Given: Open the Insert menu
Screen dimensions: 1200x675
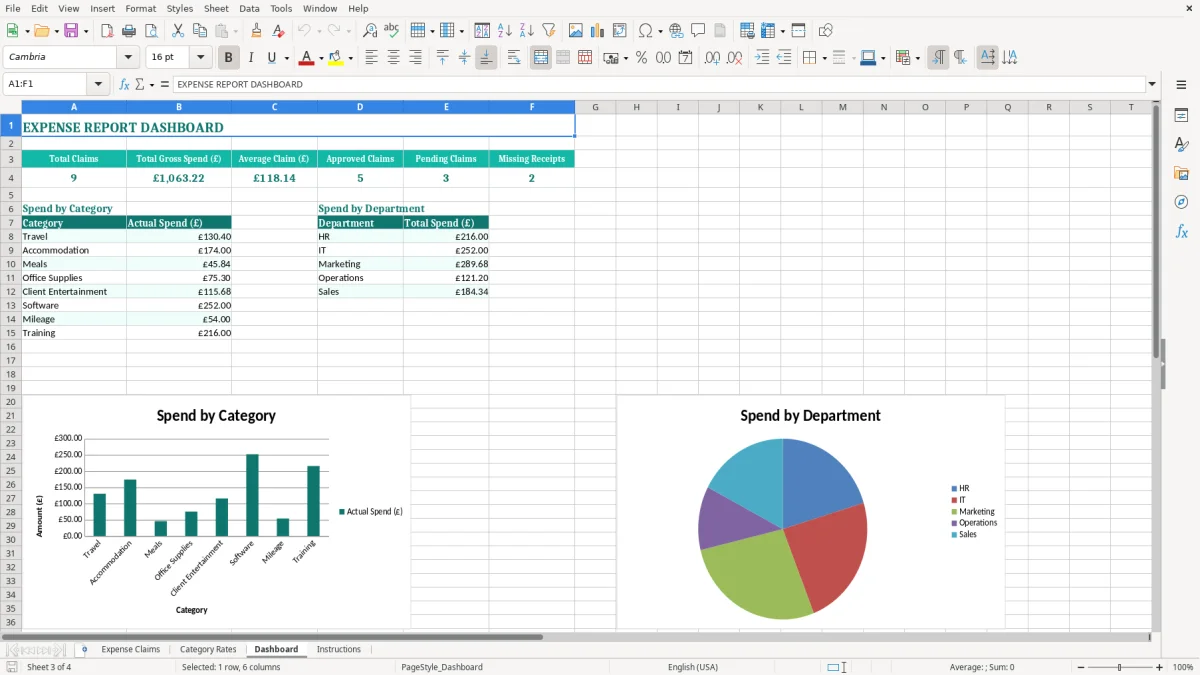Looking at the screenshot, I should 102,8.
